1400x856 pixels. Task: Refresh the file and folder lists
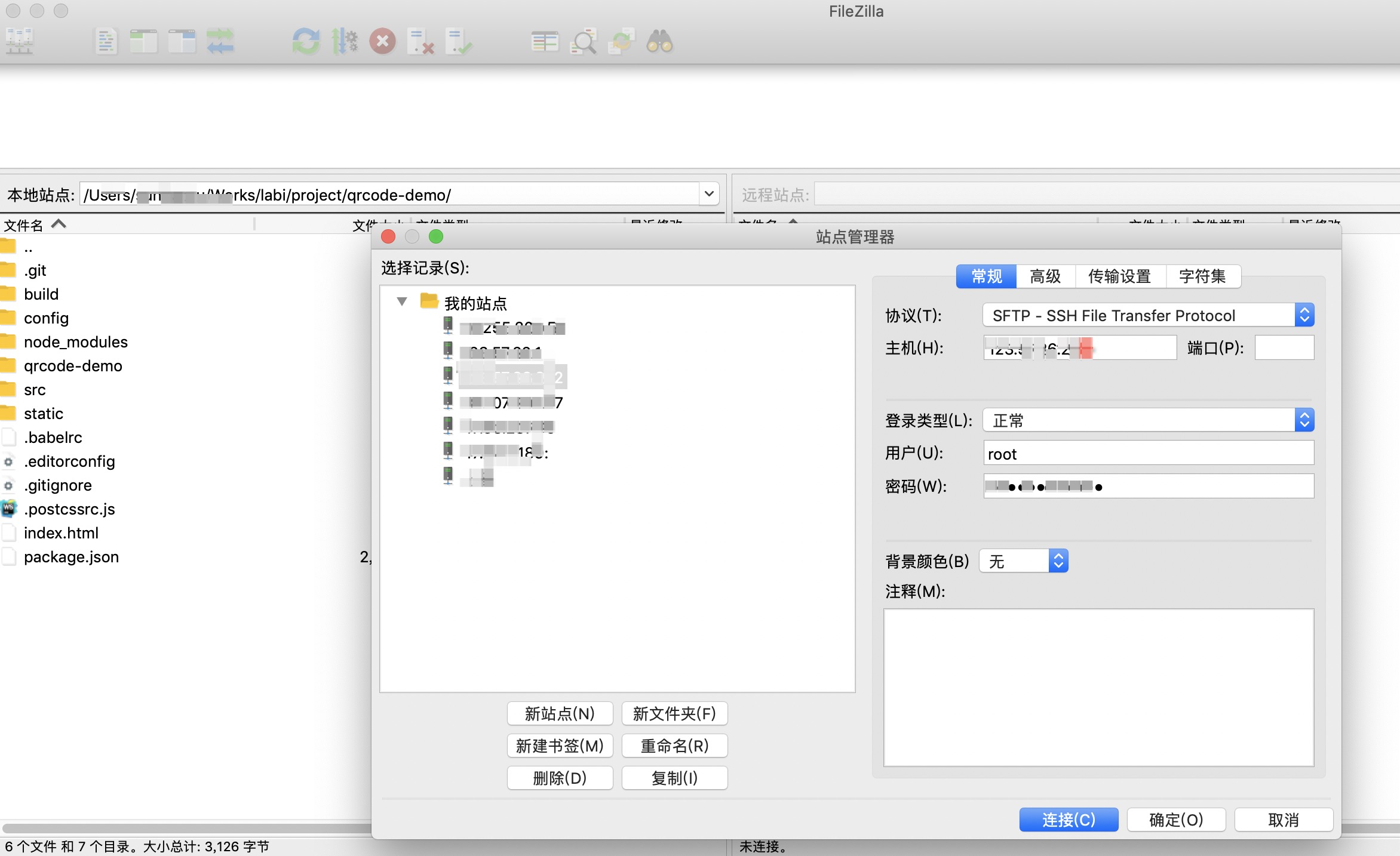pos(306,42)
